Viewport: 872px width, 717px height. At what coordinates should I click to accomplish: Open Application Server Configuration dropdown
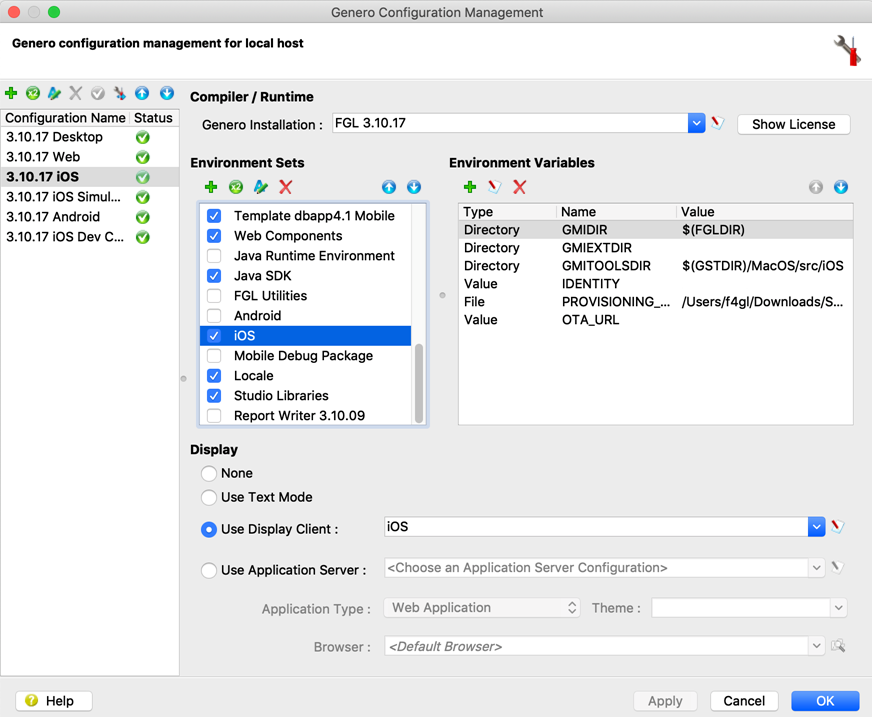point(816,567)
